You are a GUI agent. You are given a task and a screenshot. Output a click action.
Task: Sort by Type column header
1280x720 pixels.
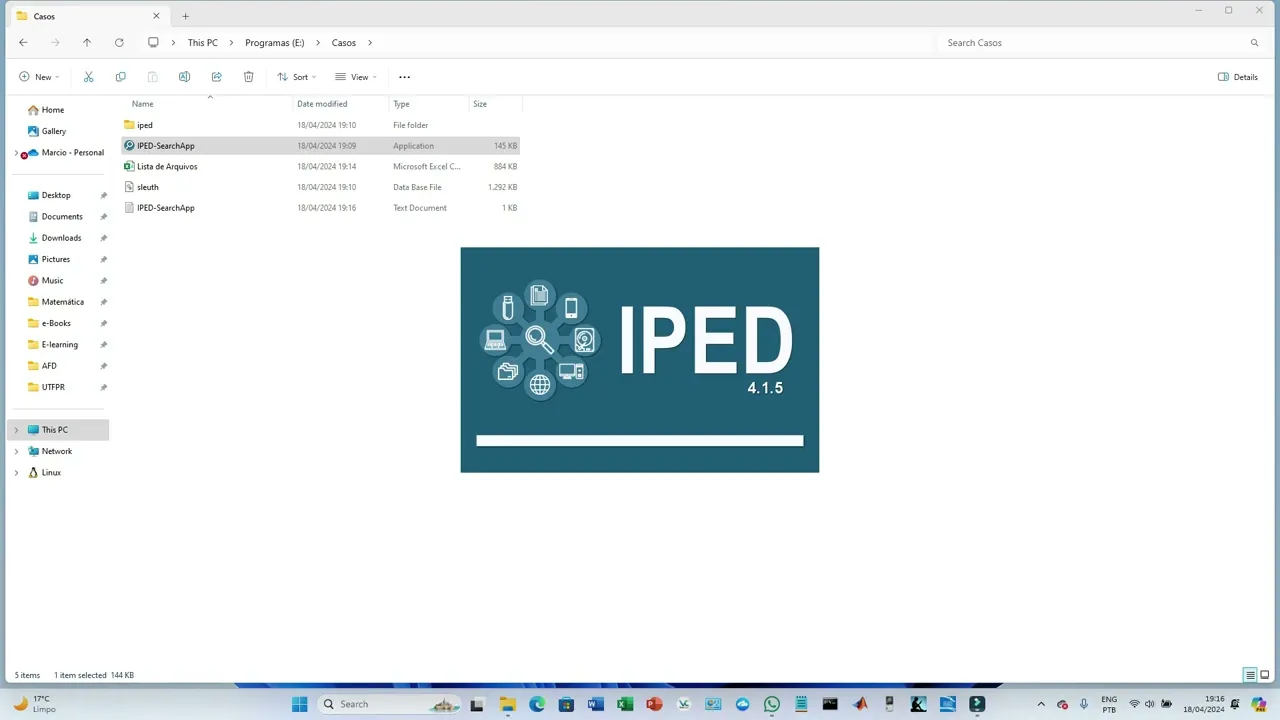(401, 104)
